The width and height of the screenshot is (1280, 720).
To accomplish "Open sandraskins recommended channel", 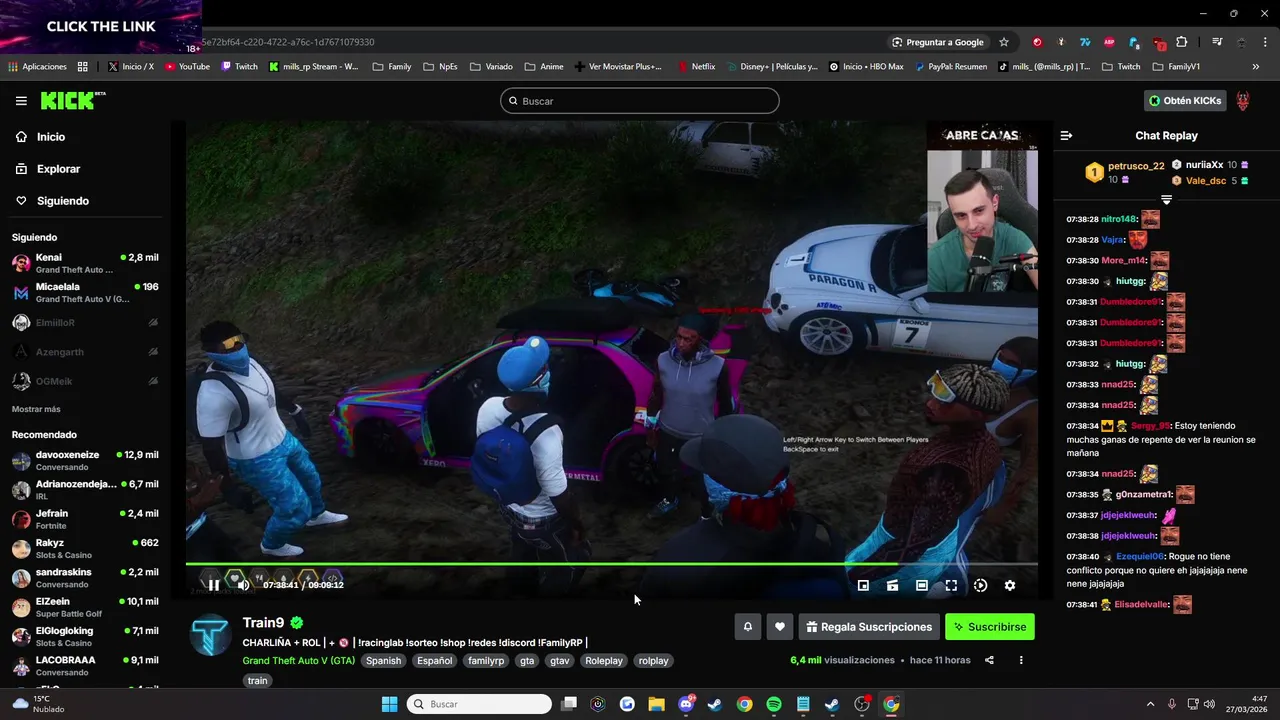I will coord(85,578).
